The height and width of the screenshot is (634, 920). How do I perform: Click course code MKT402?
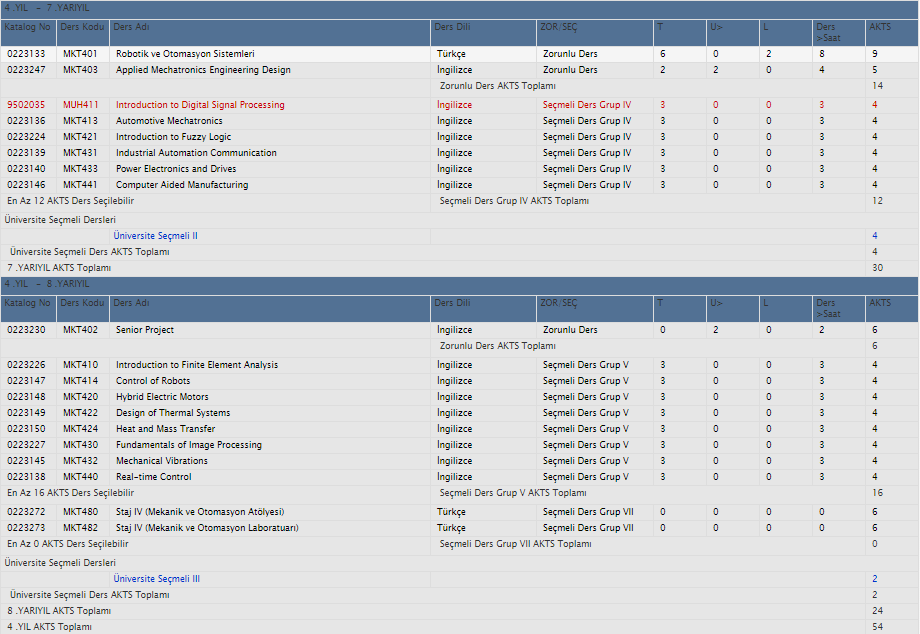click(x=80, y=330)
